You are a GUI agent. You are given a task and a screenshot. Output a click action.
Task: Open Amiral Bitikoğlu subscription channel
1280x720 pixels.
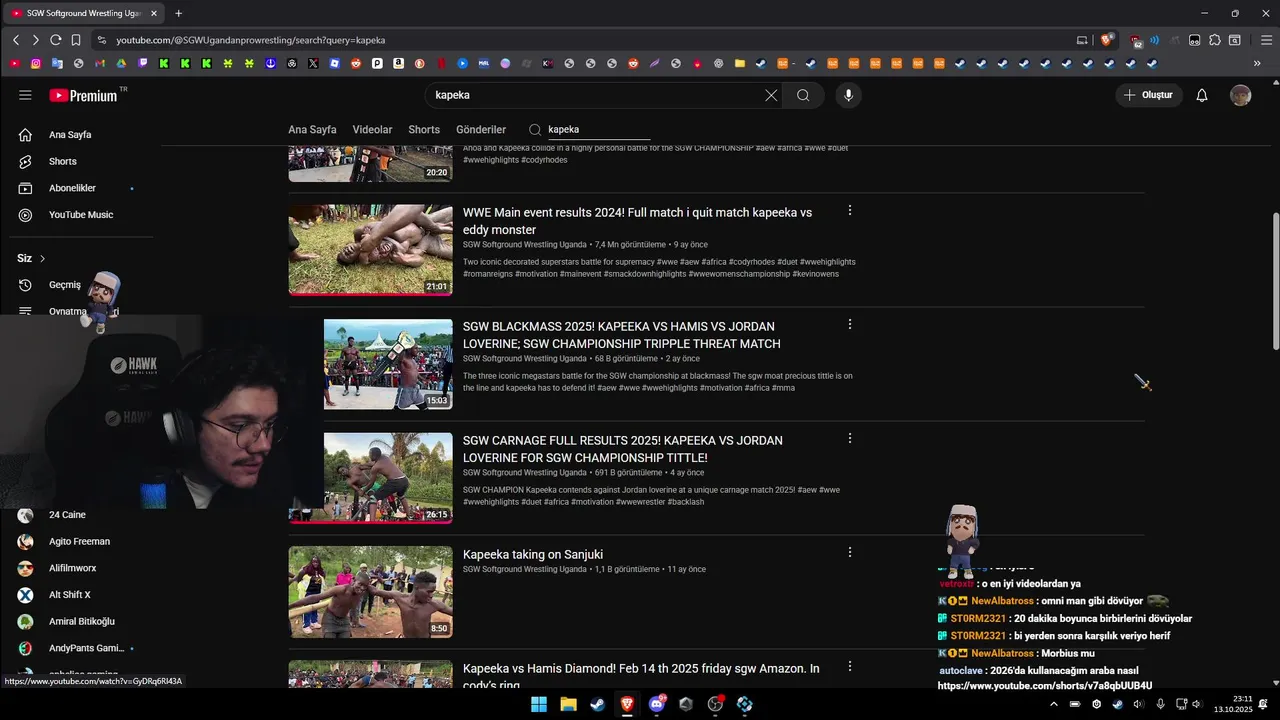pyautogui.click(x=80, y=622)
